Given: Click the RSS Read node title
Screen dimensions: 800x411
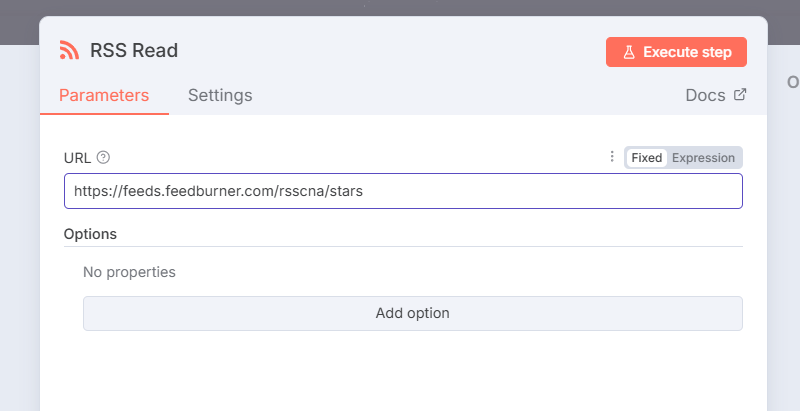Looking at the screenshot, I should click(134, 51).
